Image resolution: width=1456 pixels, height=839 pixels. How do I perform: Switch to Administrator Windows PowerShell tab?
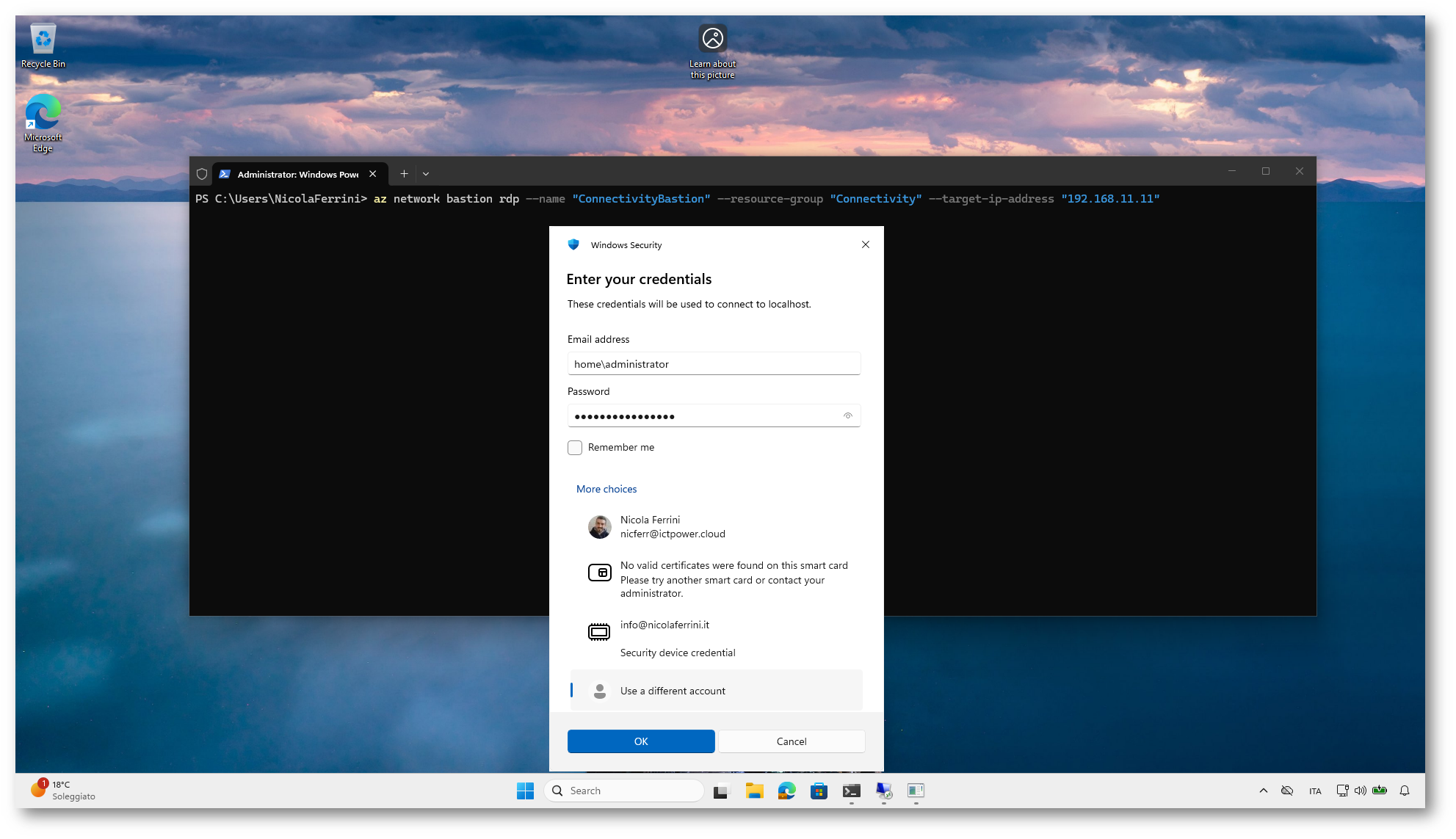(297, 174)
